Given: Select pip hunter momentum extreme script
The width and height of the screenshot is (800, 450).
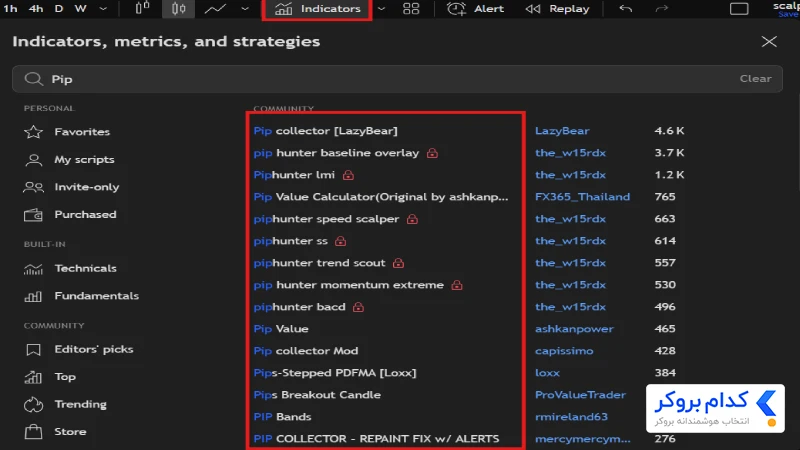Looking at the screenshot, I should coord(348,285).
